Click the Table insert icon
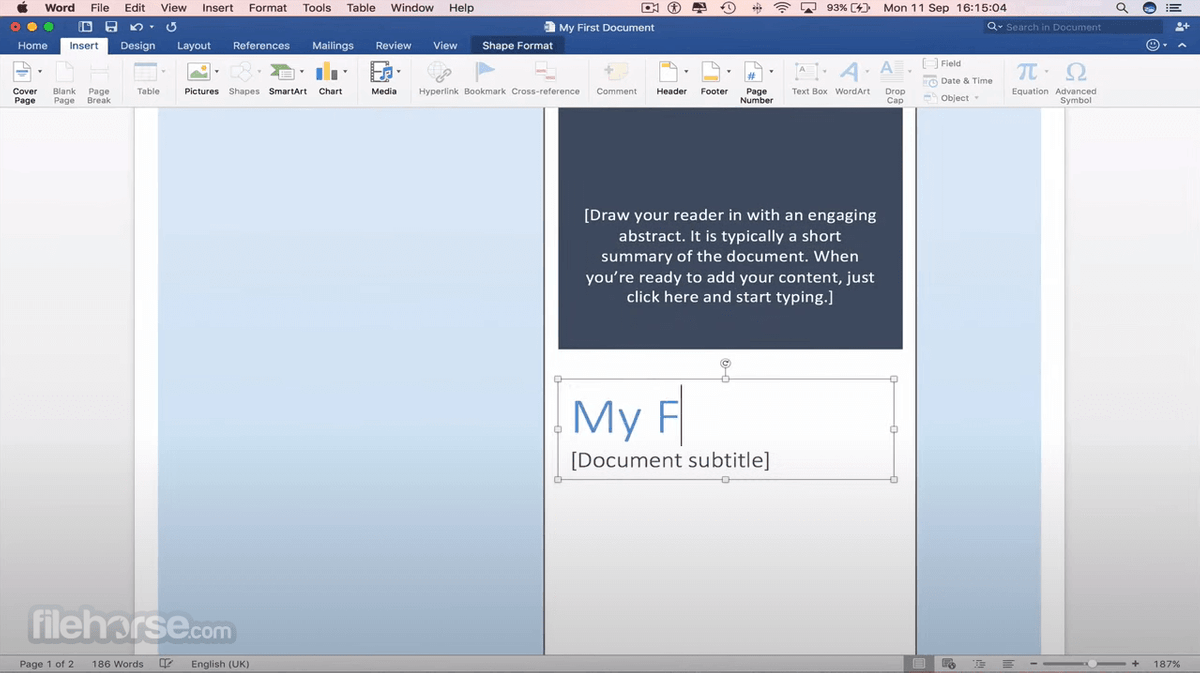 (146, 72)
